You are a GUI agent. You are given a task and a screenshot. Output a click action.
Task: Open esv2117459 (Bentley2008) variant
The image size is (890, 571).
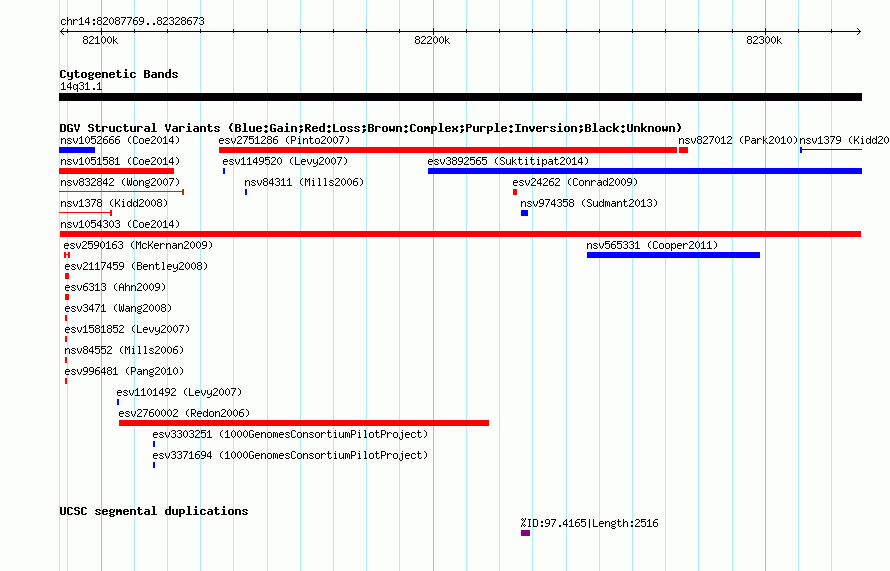(x=136, y=266)
